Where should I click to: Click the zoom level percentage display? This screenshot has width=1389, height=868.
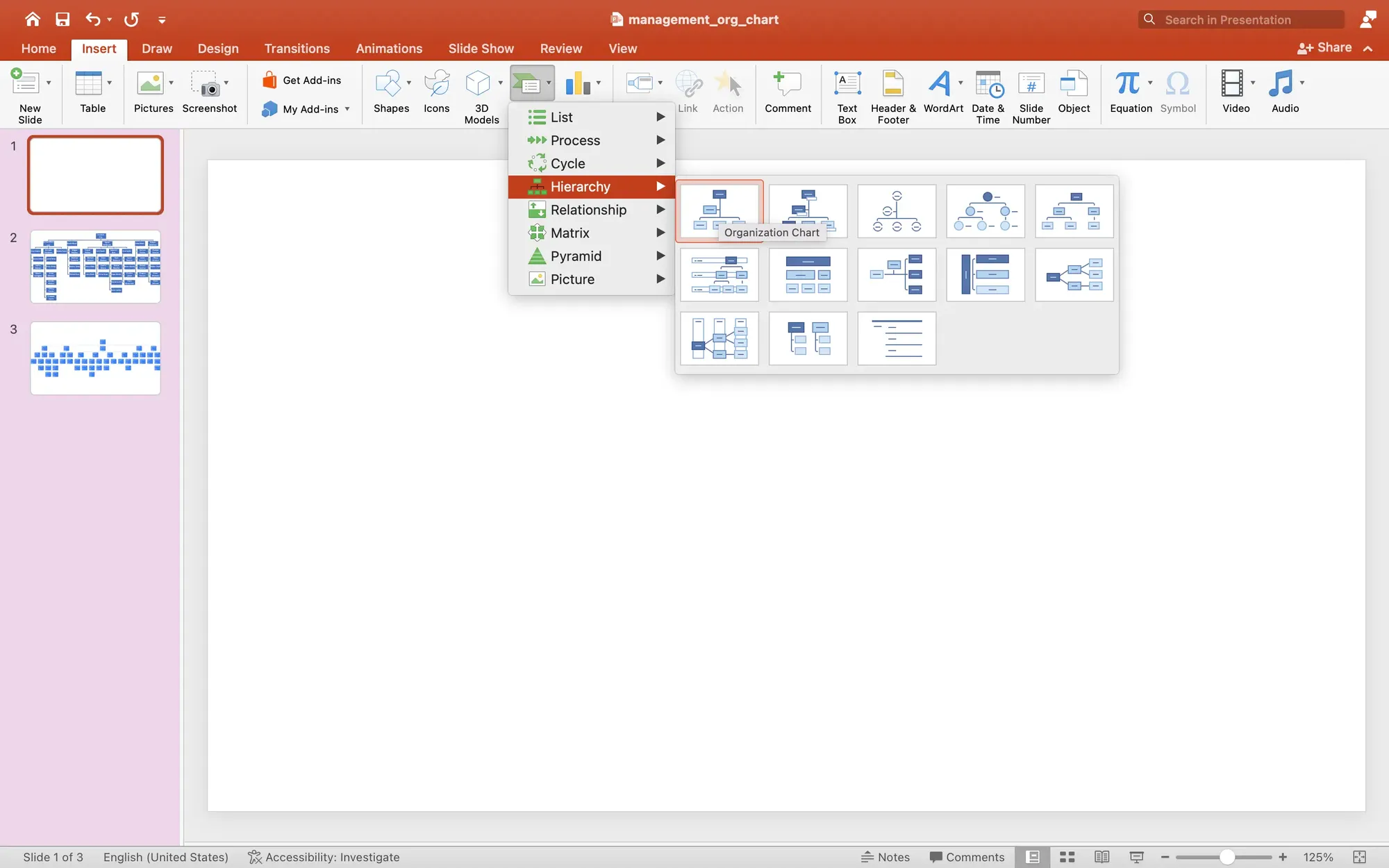click(x=1318, y=857)
